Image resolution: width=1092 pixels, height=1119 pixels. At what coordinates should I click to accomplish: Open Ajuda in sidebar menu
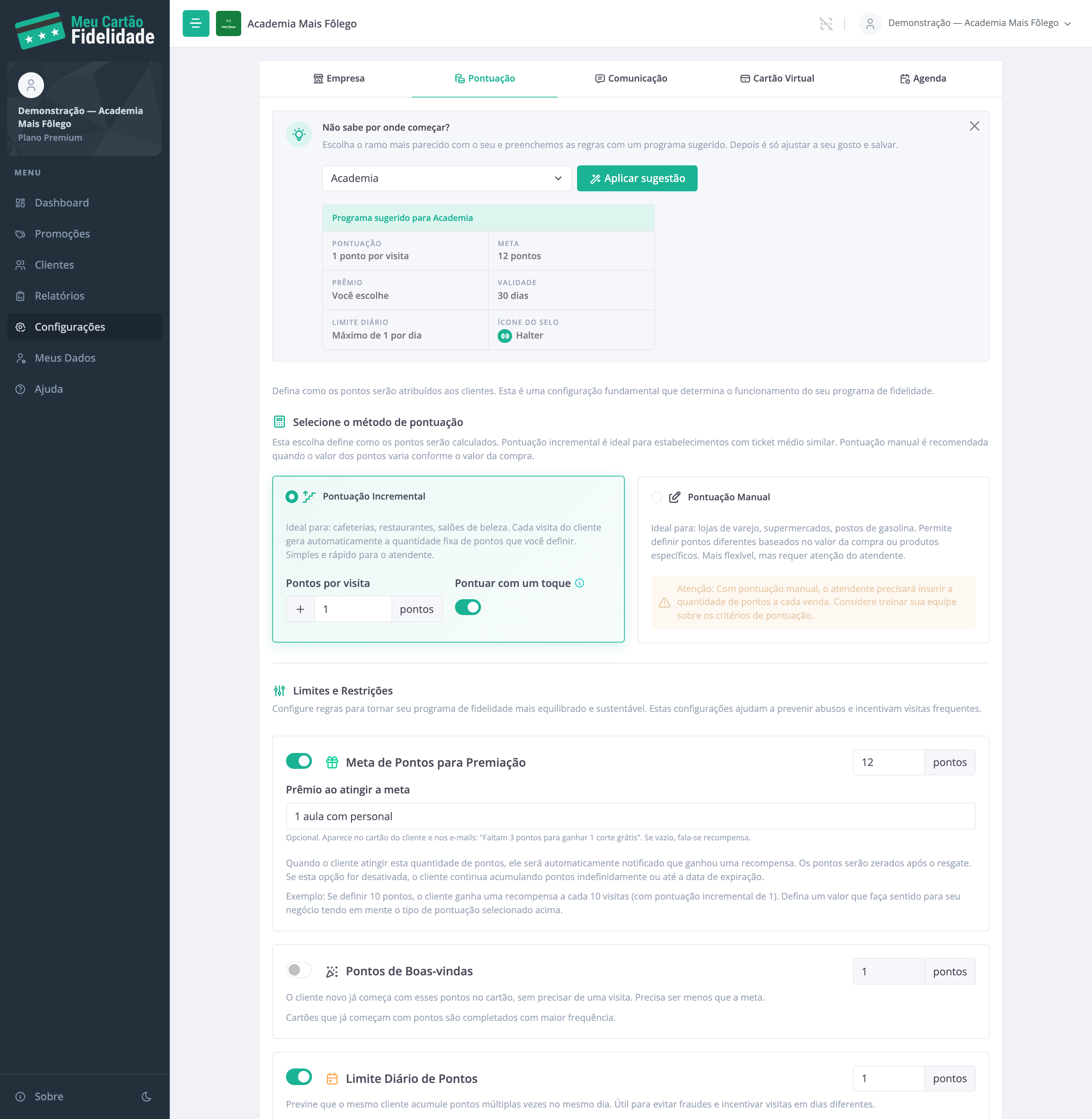(84, 389)
